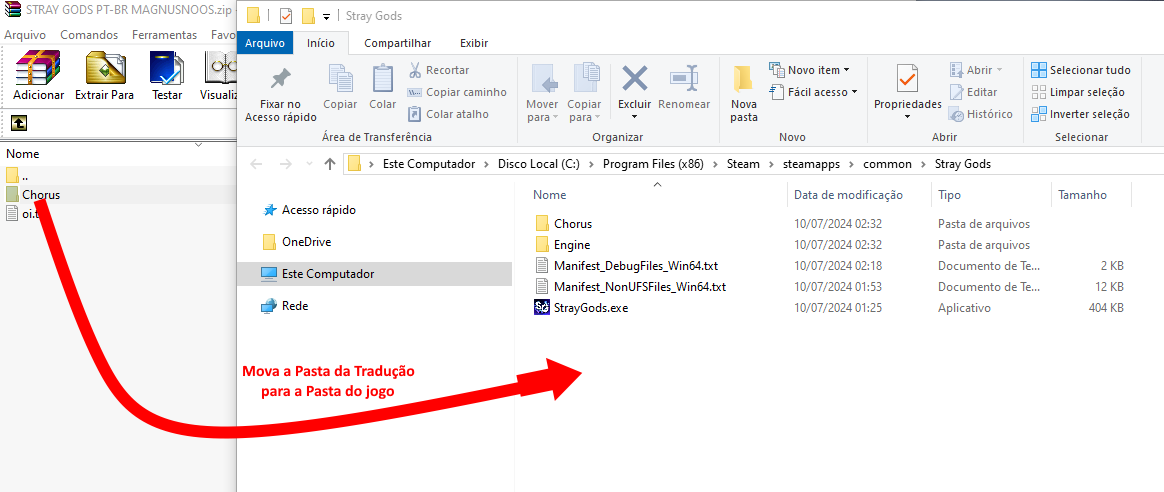Switch to the Início ribbon tab
The image size is (1164, 492).
click(x=321, y=43)
